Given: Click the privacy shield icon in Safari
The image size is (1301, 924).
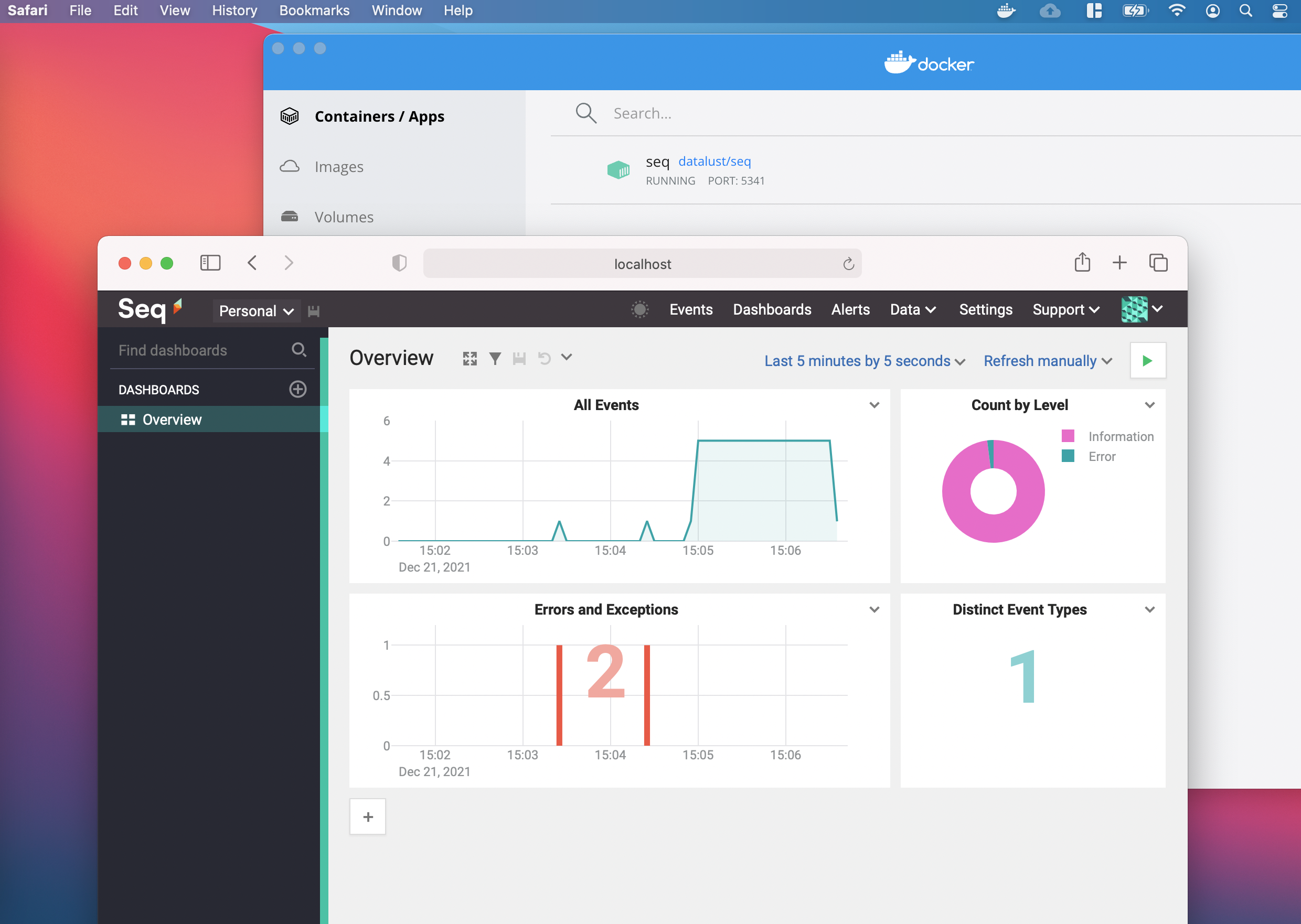Looking at the screenshot, I should pyautogui.click(x=399, y=263).
